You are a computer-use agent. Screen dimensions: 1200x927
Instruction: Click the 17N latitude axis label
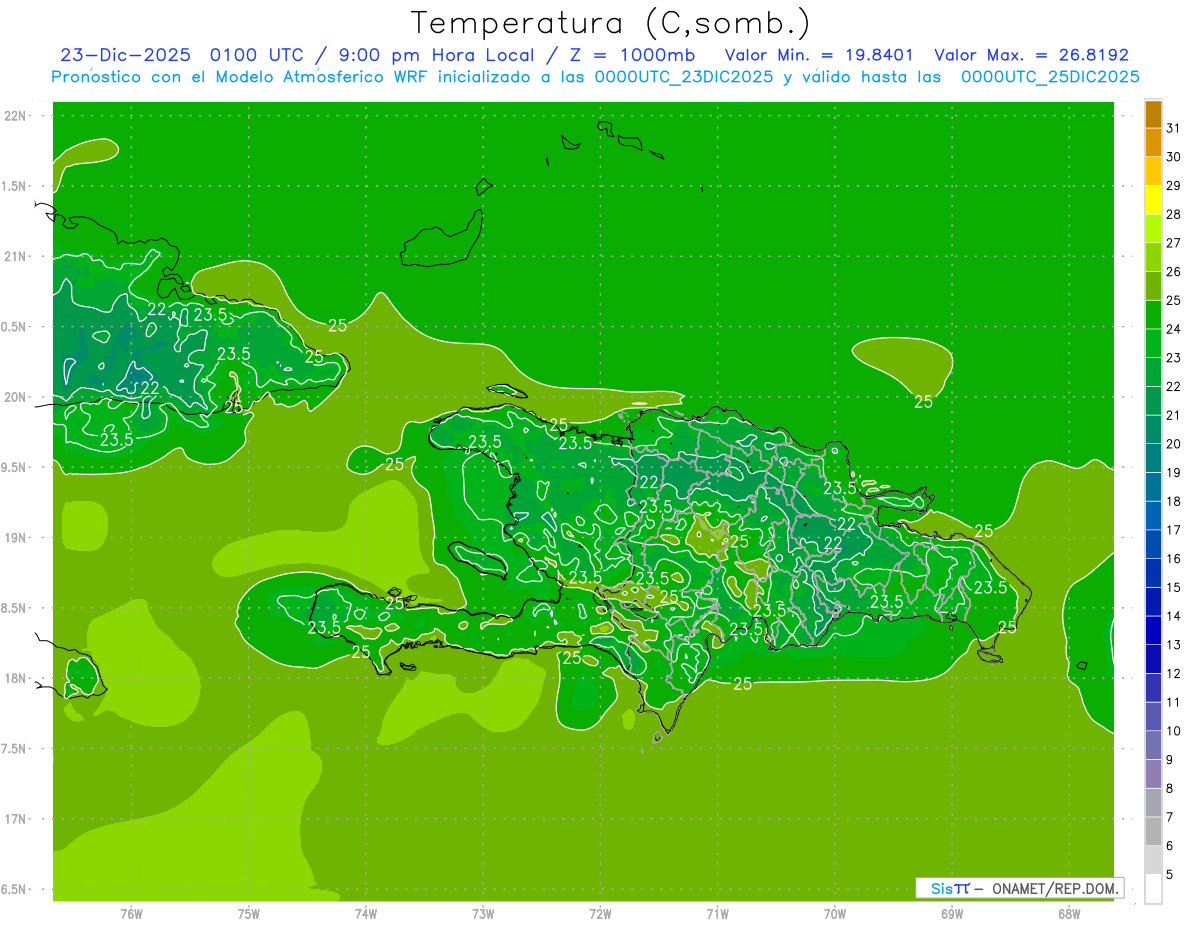pos(16,819)
